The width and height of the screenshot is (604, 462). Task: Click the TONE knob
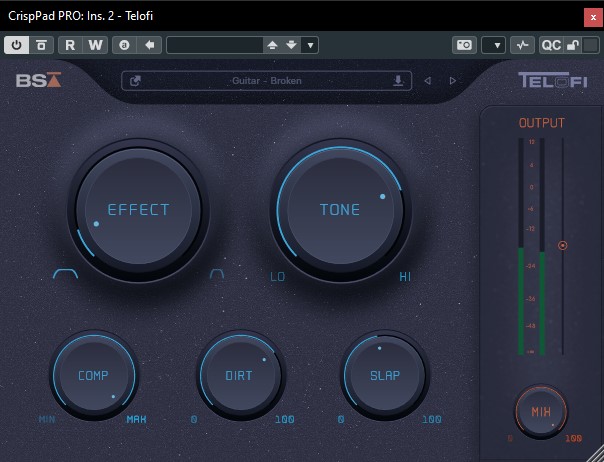coord(341,210)
